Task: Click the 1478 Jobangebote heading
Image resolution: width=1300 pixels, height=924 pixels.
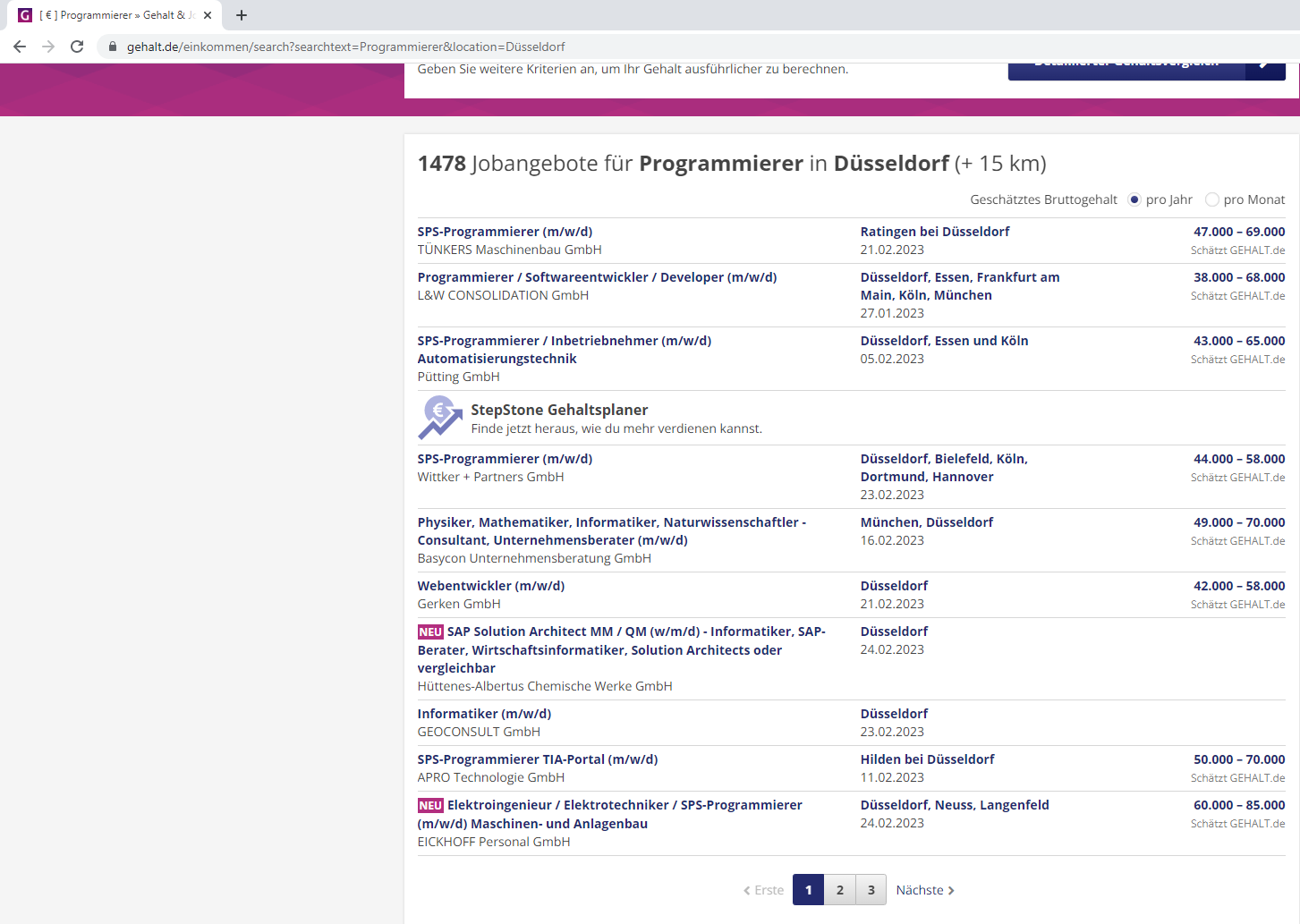Action: pos(732,164)
